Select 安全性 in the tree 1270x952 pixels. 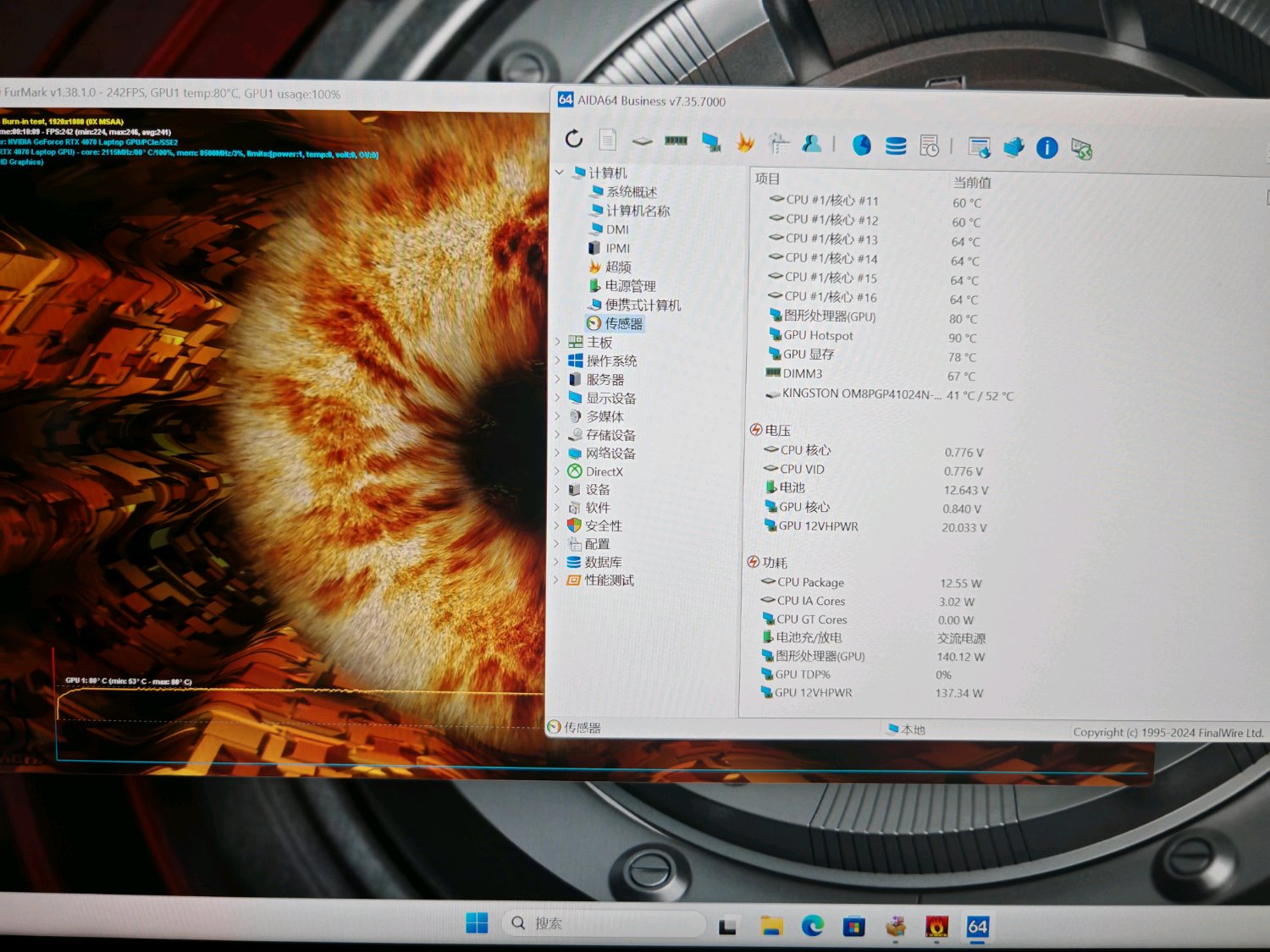[x=603, y=526]
